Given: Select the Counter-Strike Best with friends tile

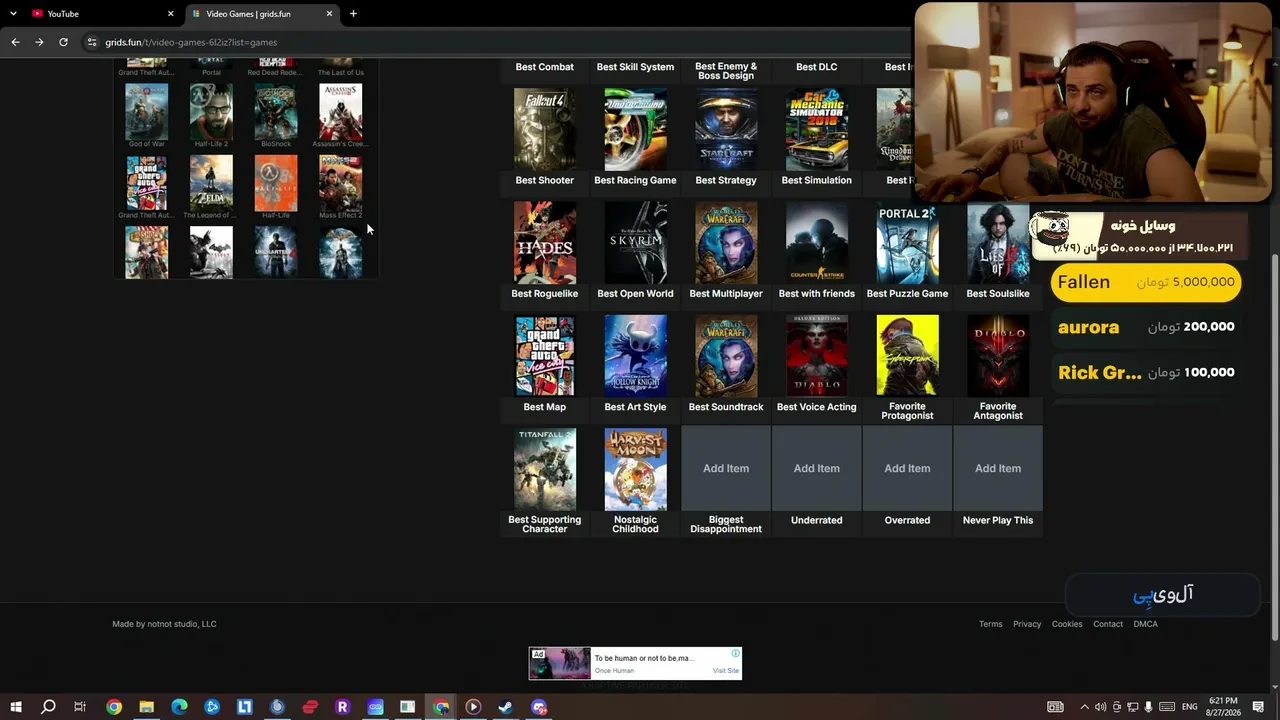Looking at the screenshot, I should [x=817, y=243].
